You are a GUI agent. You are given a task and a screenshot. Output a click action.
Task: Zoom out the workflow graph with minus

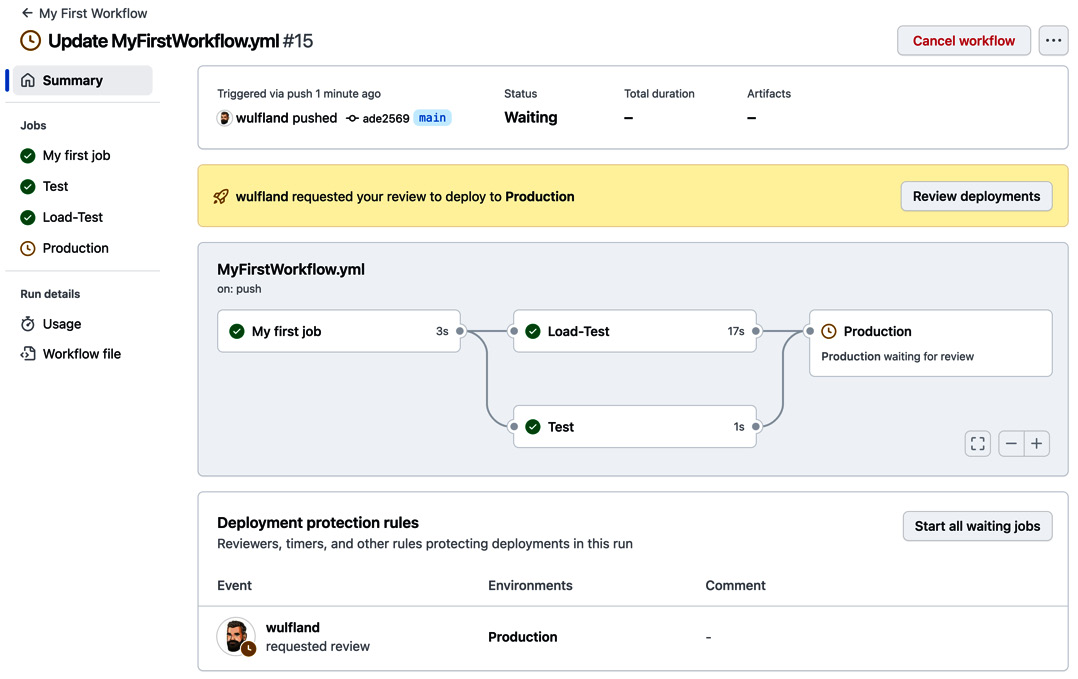point(1011,444)
